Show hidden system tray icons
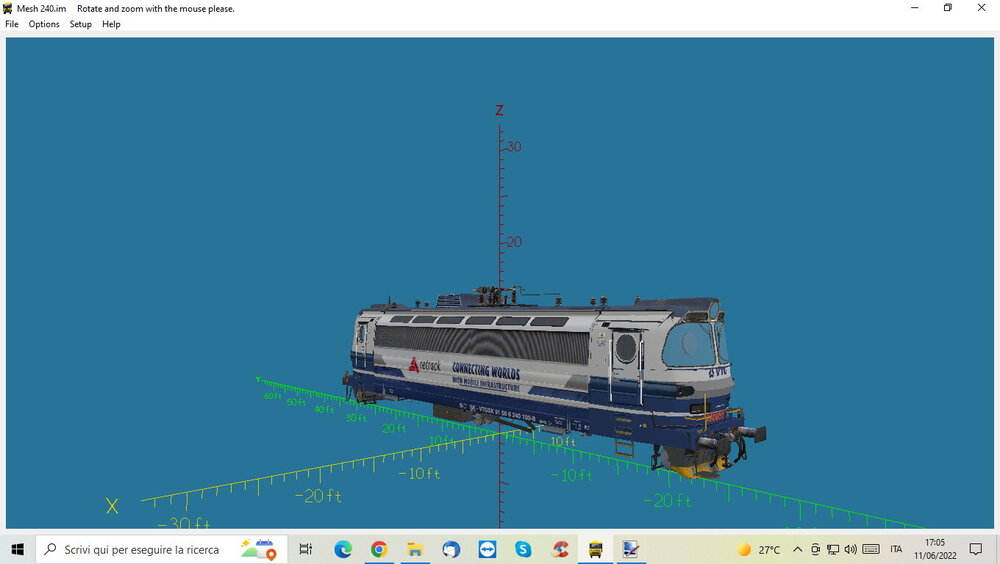The image size is (1000, 564). coord(797,549)
